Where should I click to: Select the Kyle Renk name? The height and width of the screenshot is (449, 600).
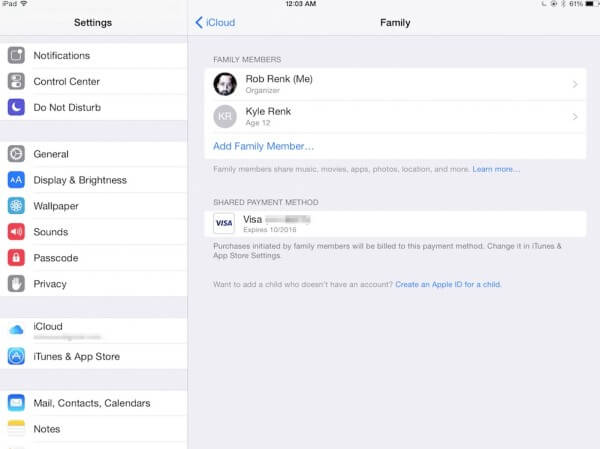click(x=268, y=111)
